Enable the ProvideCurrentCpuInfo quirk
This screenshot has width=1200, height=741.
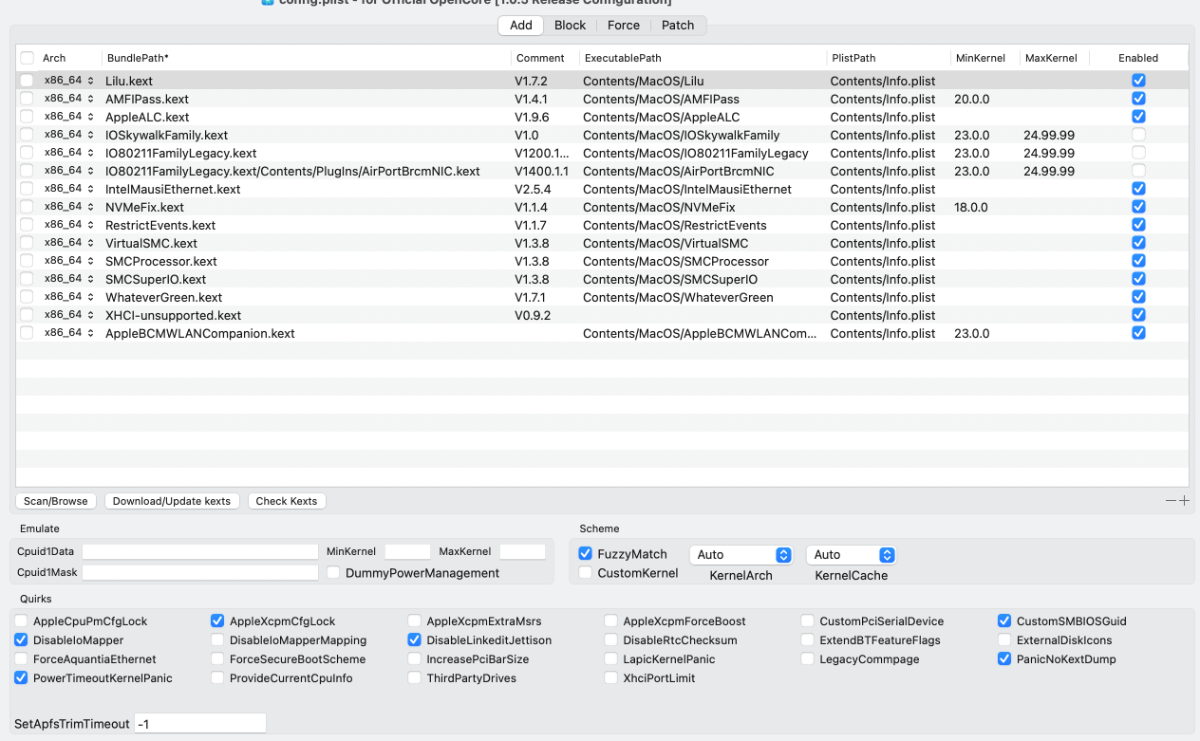pos(218,678)
